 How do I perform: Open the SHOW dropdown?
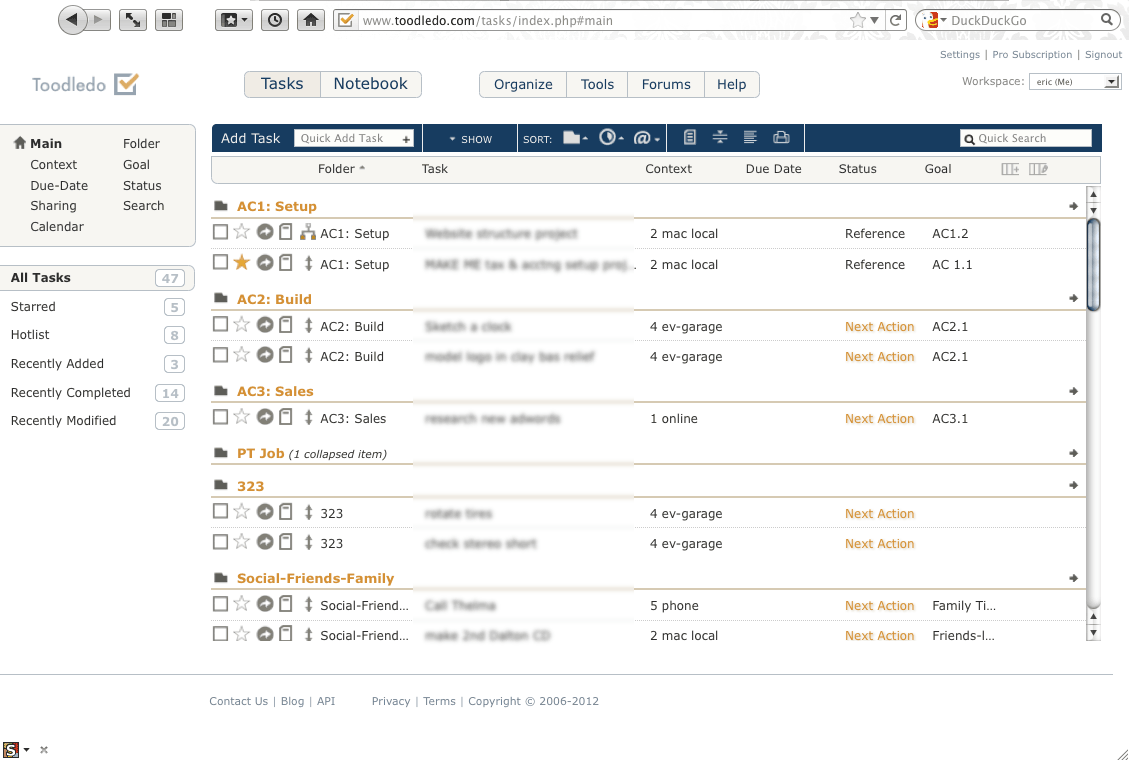click(x=470, y=139)
